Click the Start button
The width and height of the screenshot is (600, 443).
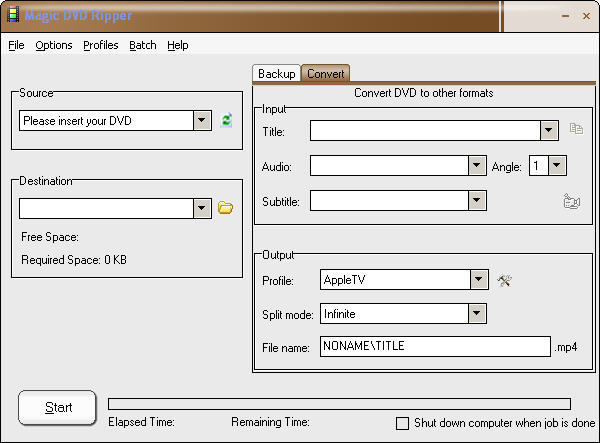pyautogui.click(x=57, y=407)
